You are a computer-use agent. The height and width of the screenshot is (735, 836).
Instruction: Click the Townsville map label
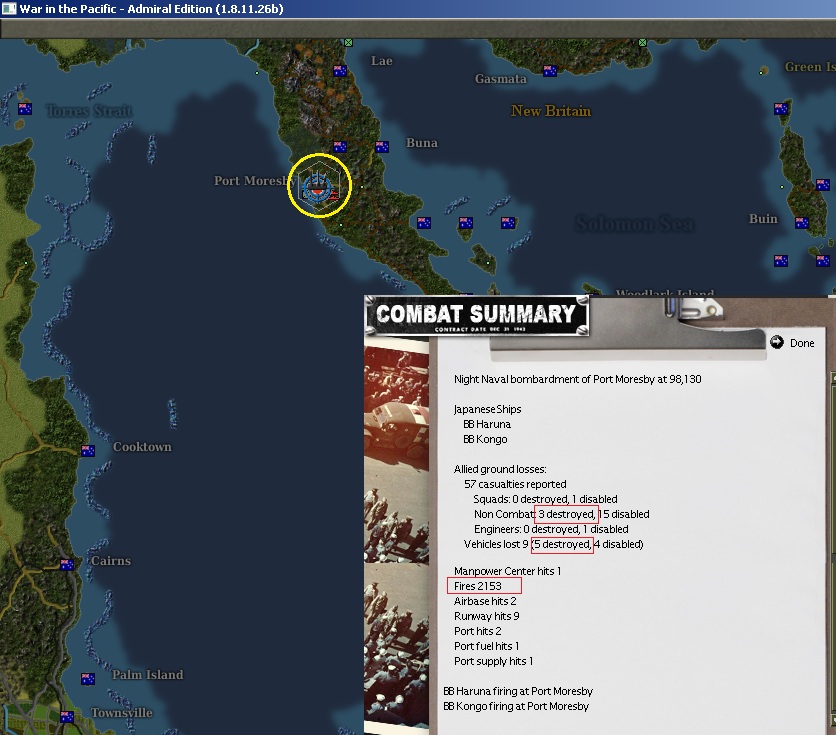point(122,713)
